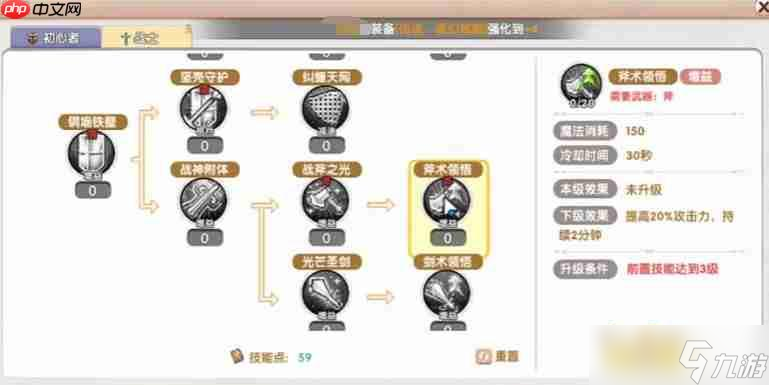
Task: Click 战斧之光 level counter showing 0
Action: [x=327, y=238]
